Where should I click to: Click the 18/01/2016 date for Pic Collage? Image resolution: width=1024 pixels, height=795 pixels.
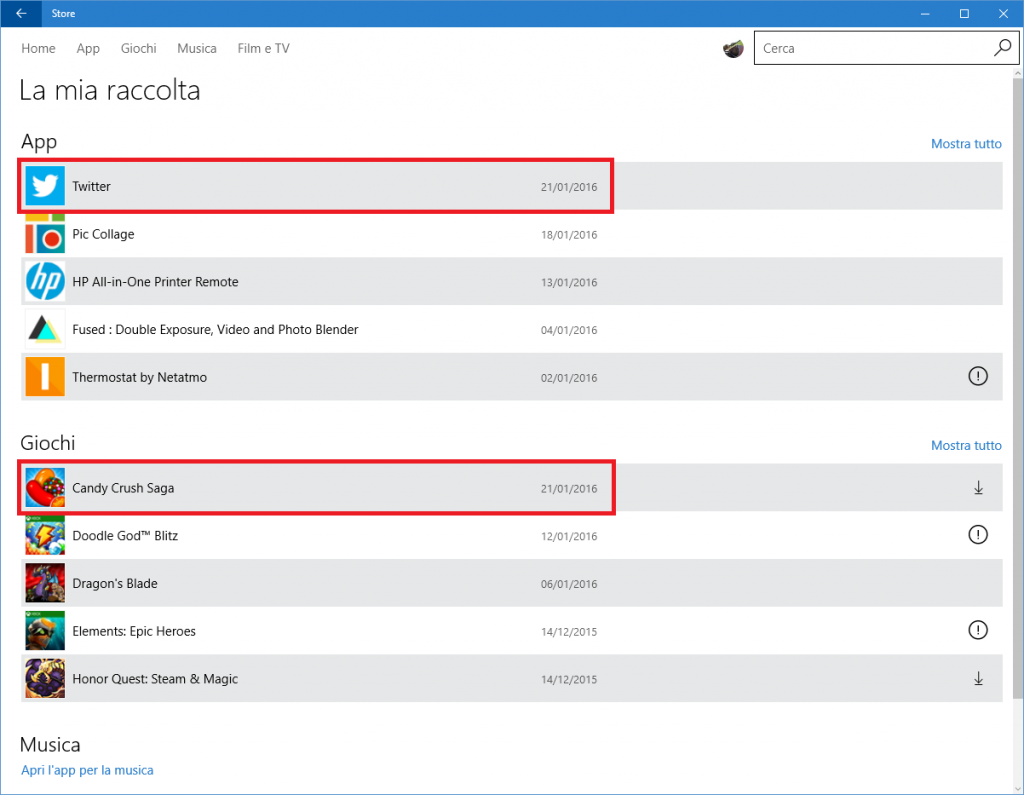coord(569,235)
